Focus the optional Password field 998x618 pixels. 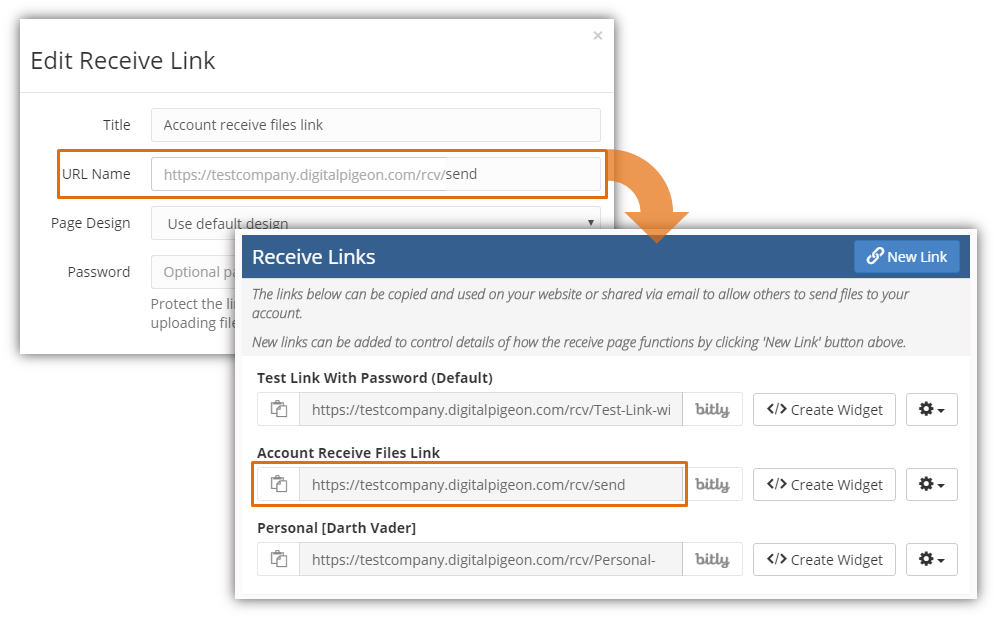tap(195, 272)
